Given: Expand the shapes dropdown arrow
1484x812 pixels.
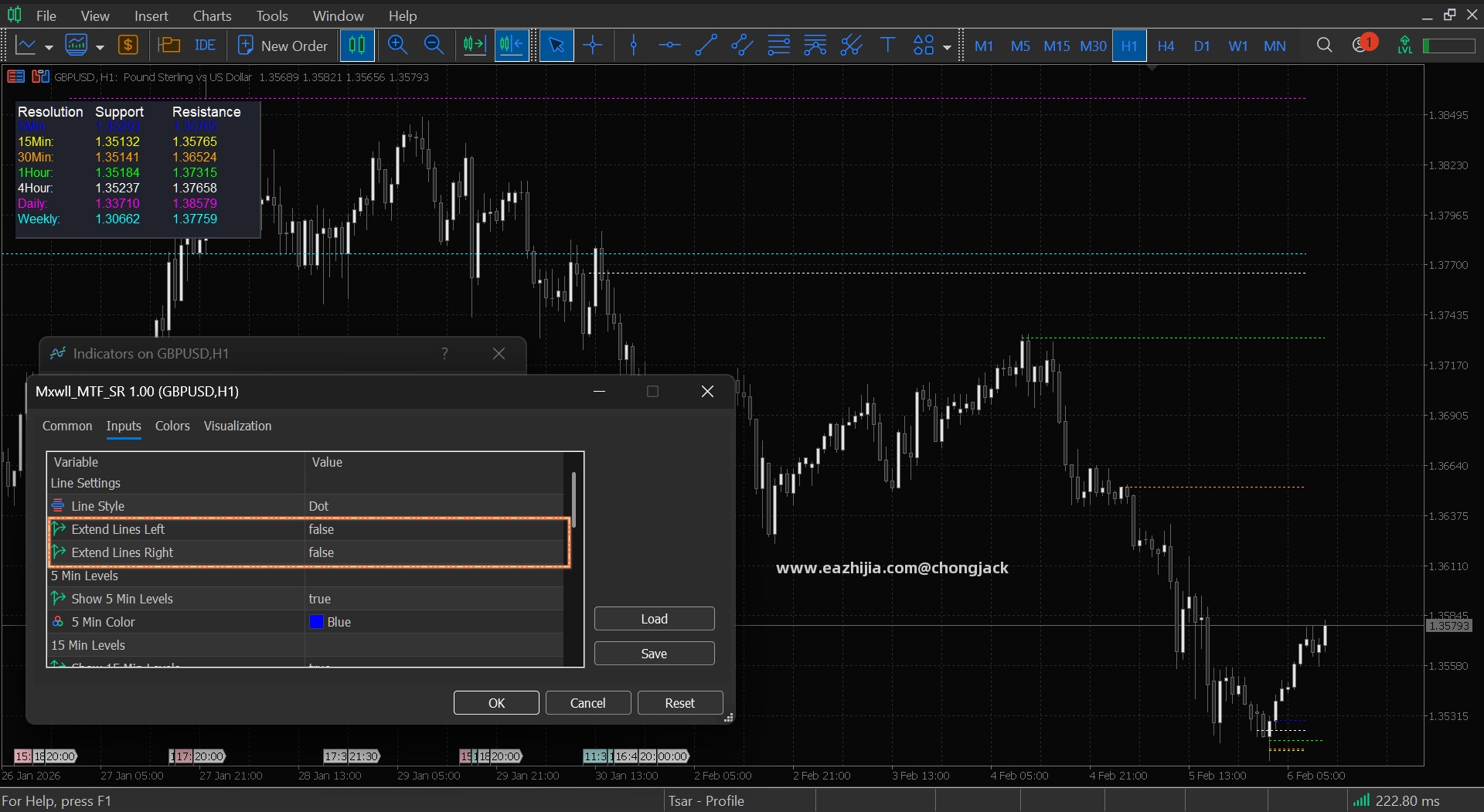Looking at the screenshot, I should (947, 47).
